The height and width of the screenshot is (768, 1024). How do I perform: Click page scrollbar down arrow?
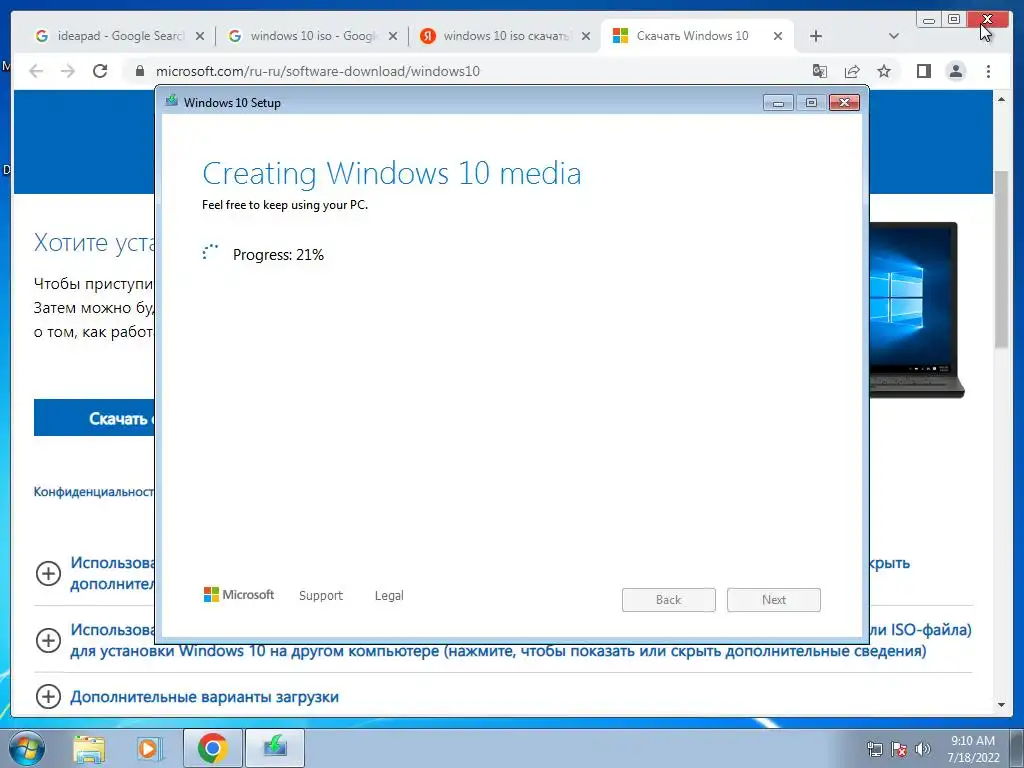click(x=1001, y=705)
